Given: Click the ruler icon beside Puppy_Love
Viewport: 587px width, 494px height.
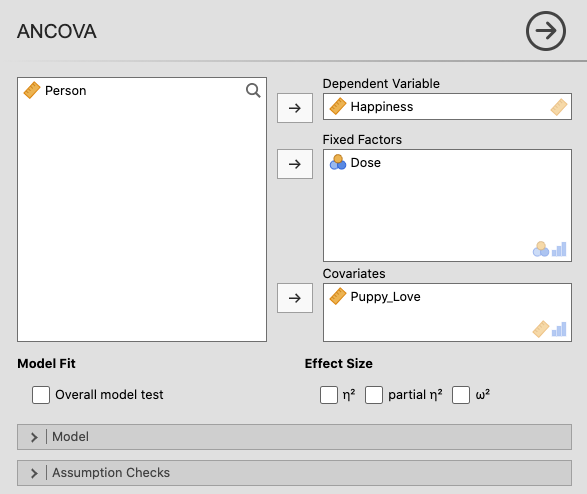Looking at the screenshot, I should [338, 296].
